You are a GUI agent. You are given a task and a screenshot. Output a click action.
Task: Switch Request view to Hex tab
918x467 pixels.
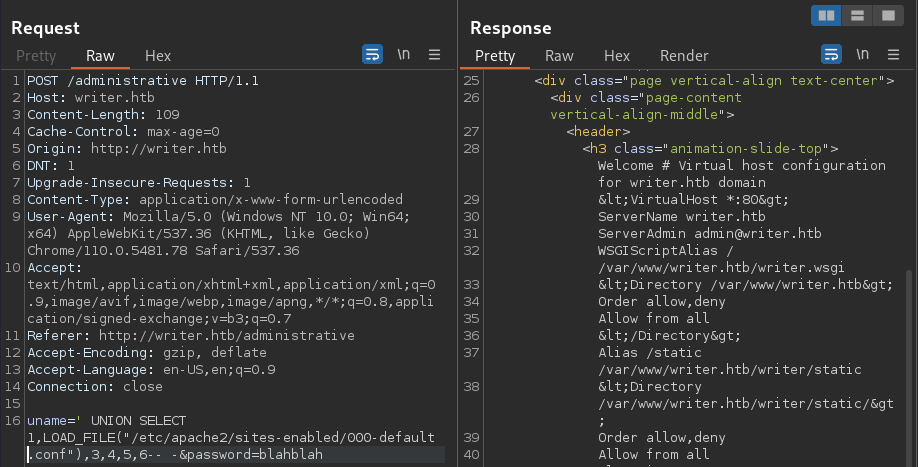pos(157,56)
